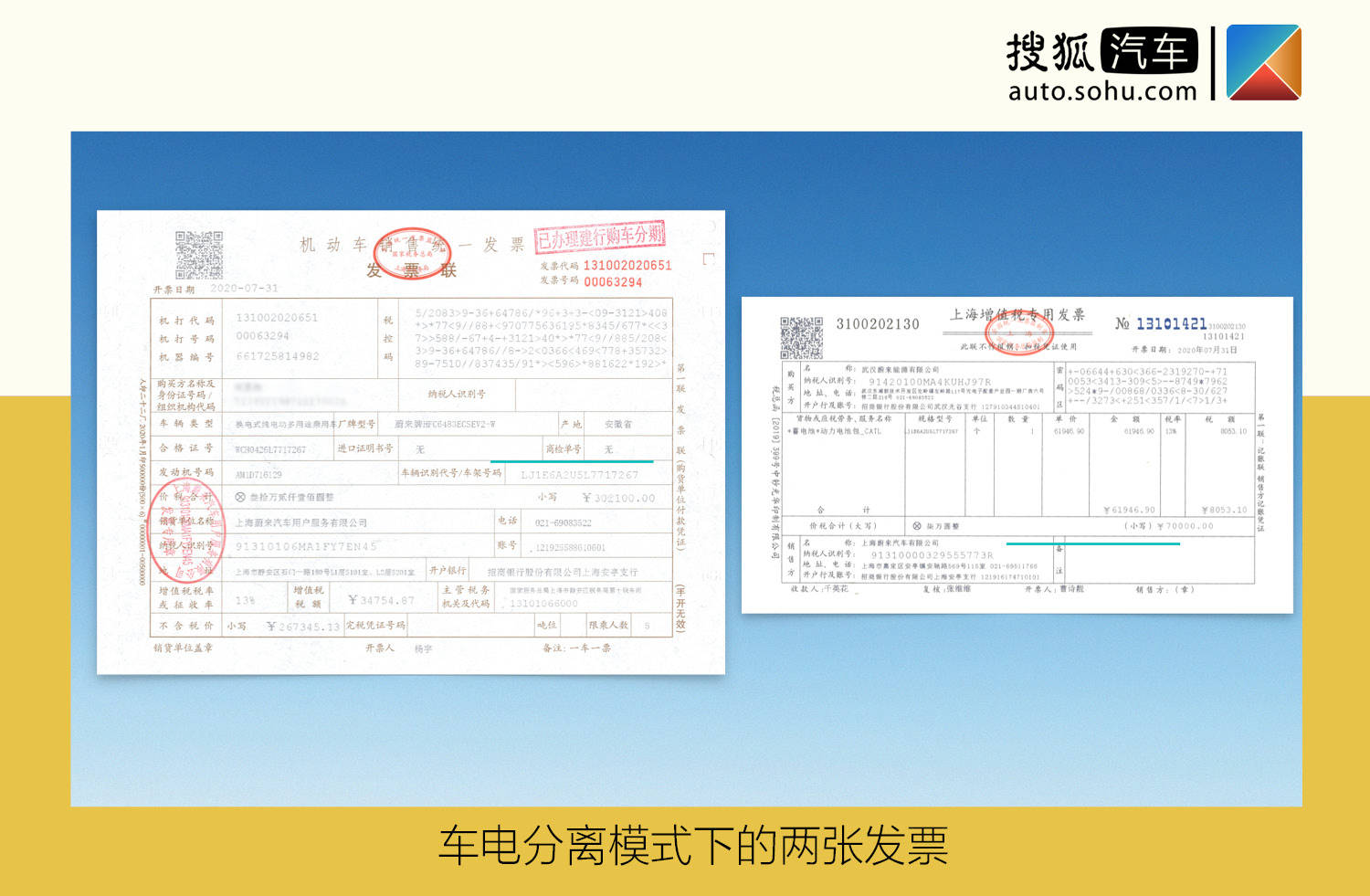The image size is (1370, 896).
Task: Click the 上海增值税专用发票 title
Action: 1017,314
